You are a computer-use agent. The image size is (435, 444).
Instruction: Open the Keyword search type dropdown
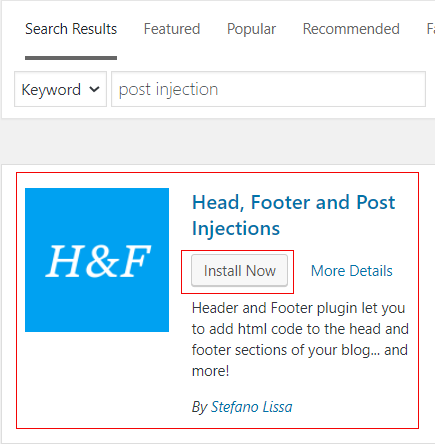[60, 89]
